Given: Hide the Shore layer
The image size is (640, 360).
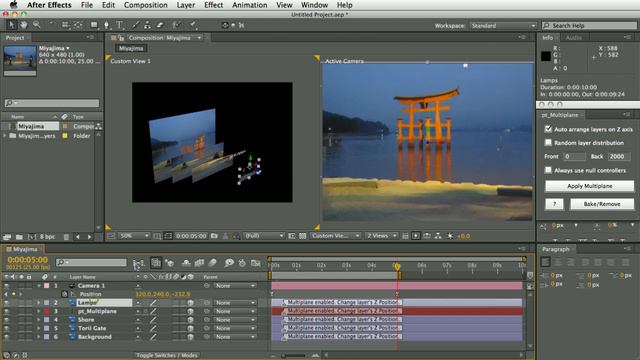Looking at the screenshot, I should (7, 320).
